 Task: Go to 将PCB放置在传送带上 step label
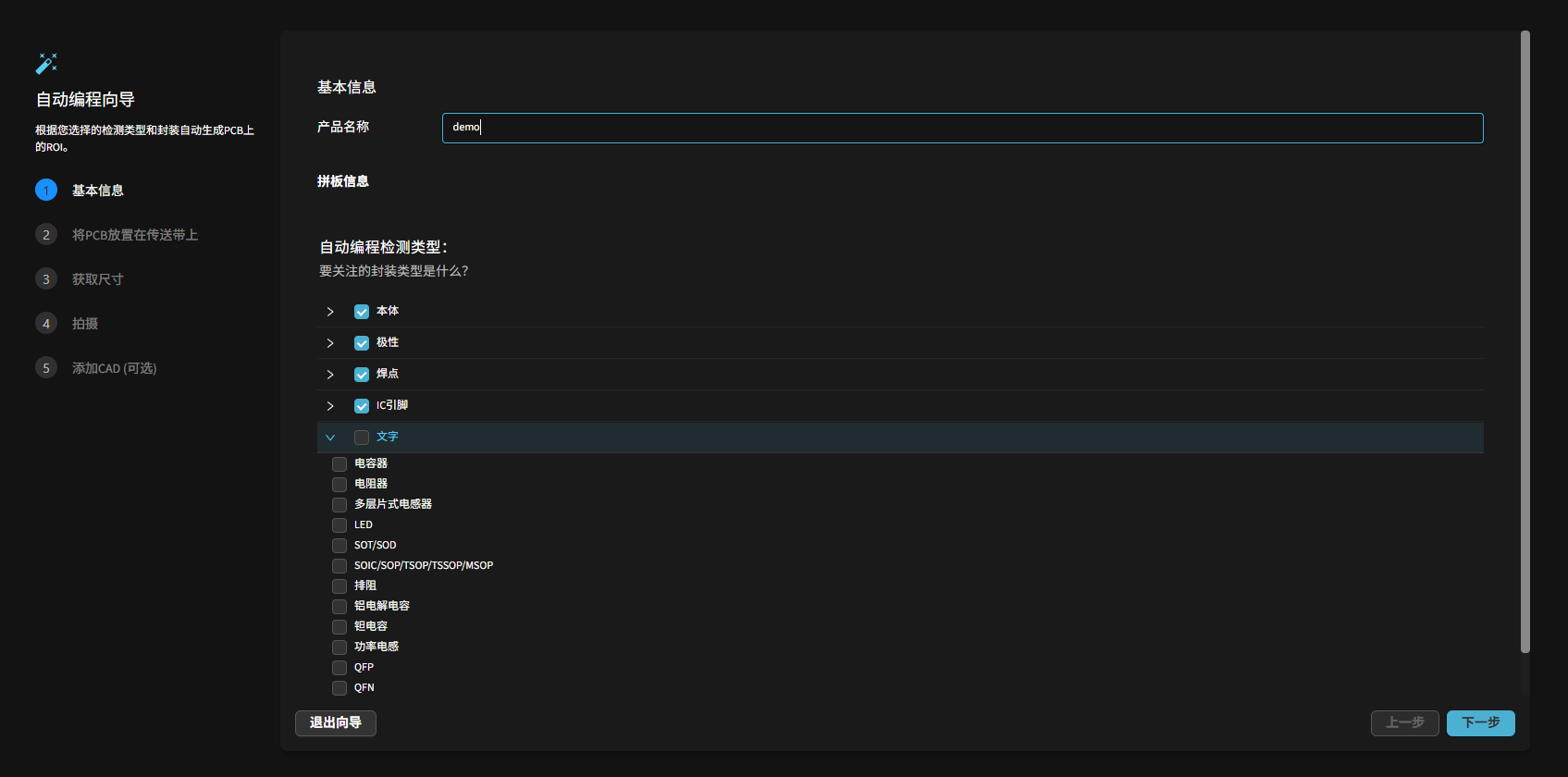click(135, 235)
